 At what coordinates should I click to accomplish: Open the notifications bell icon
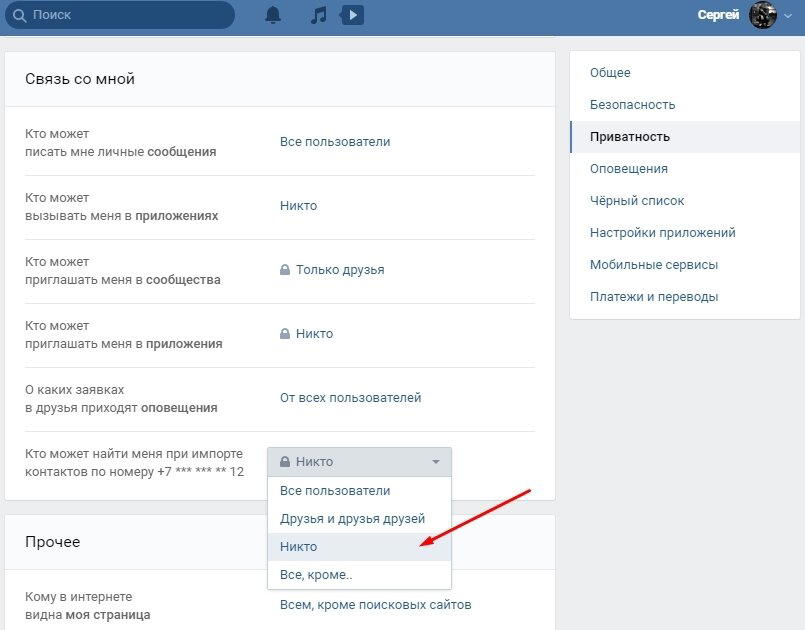click(x=273, y=15)
